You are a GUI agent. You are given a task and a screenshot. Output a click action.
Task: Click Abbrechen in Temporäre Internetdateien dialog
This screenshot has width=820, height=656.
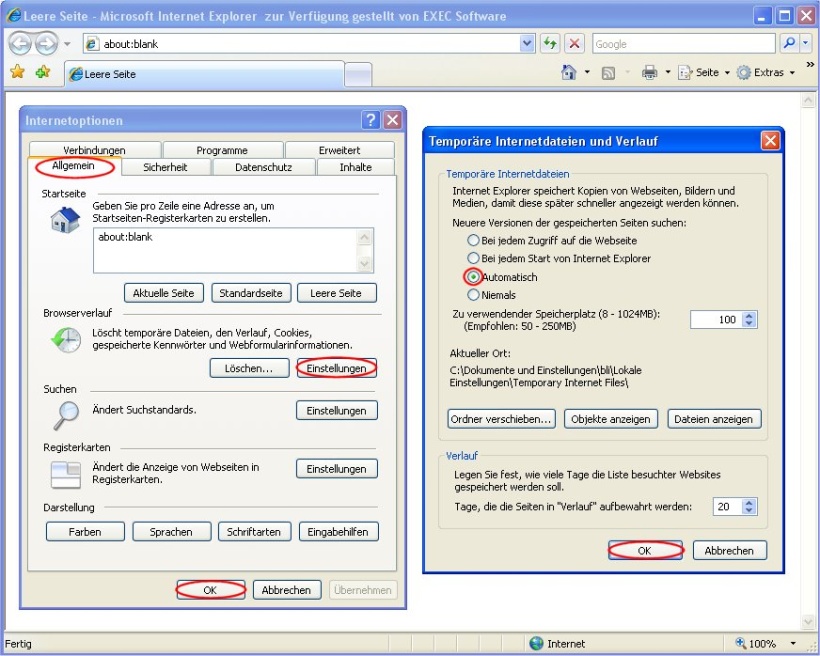(x=730, y=550)
